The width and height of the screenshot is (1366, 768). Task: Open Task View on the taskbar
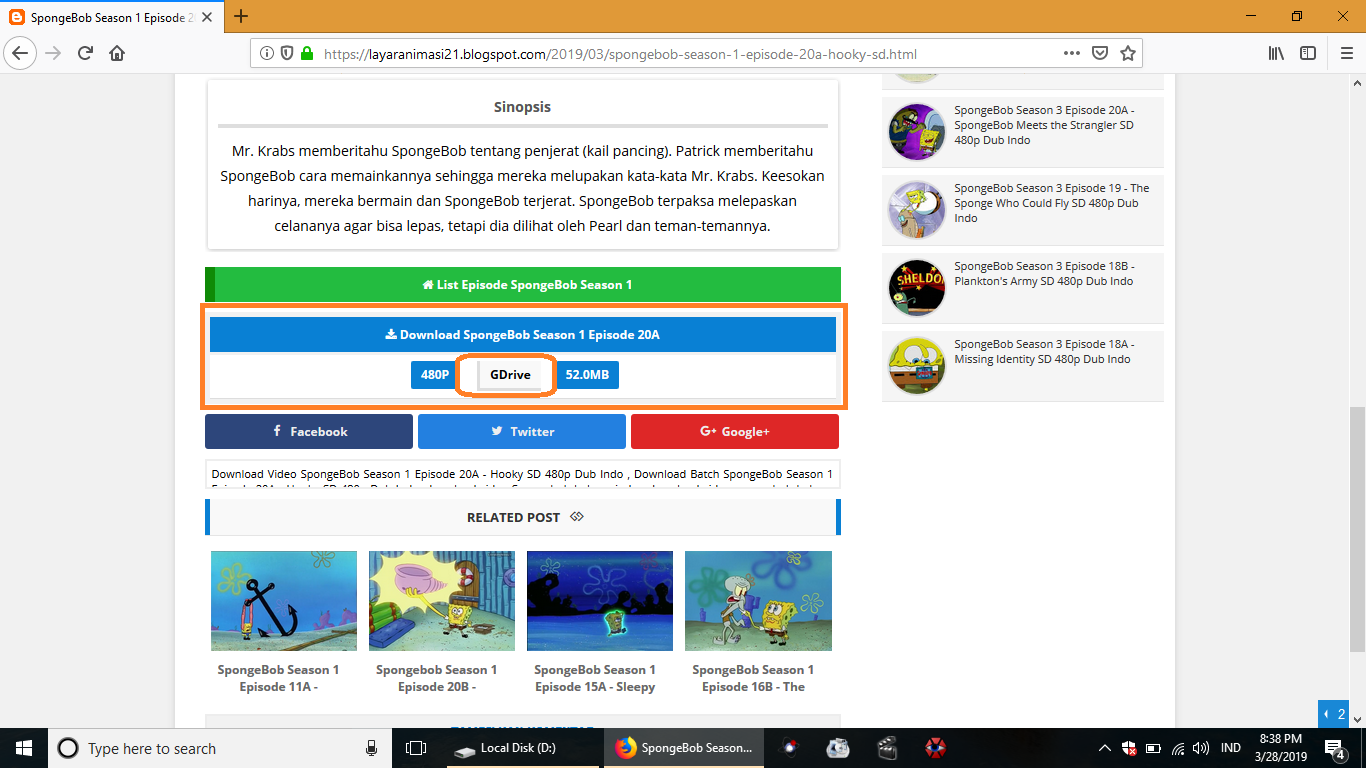pyautogui.click(x=416, y=748)
